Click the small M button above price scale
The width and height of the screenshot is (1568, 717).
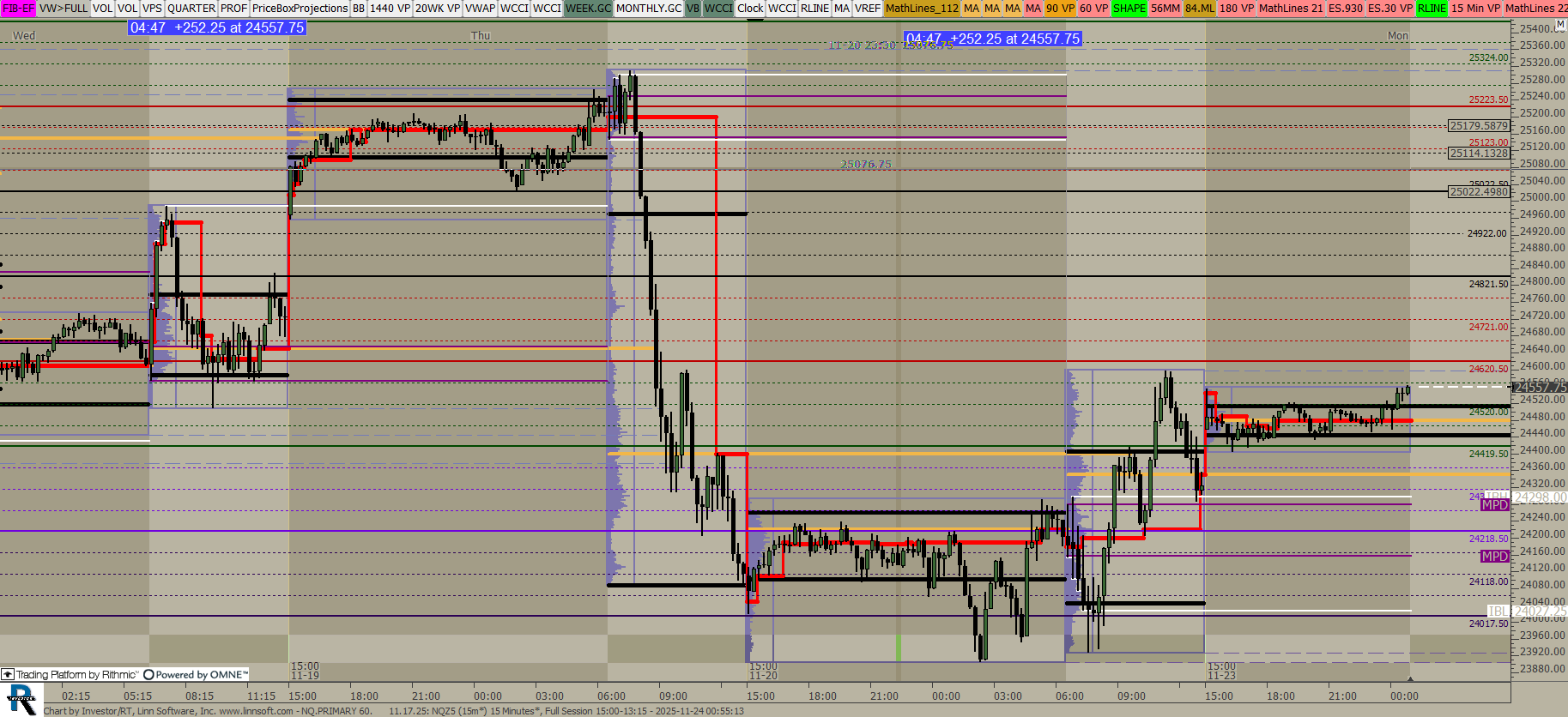(1560, 25)
